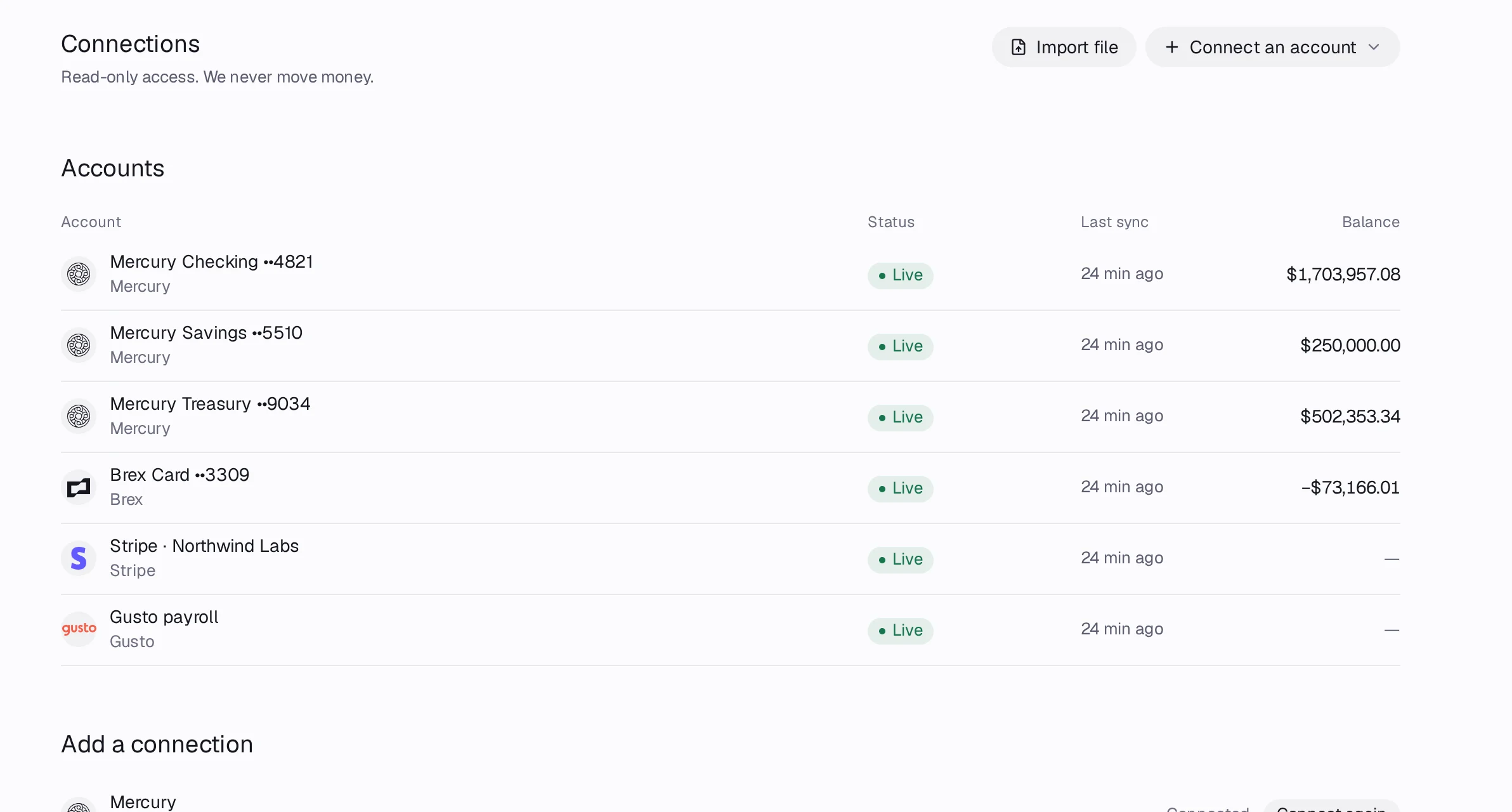Open the Stripe · Northwind Labs account name
The width and height of the screenshot is (1512, 812).
click(x=204, y=546)
